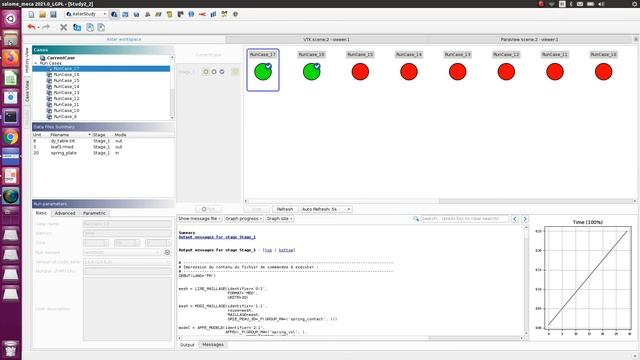Switch to the VTK scene:2 - viewer:1 tab

(327, 39)
